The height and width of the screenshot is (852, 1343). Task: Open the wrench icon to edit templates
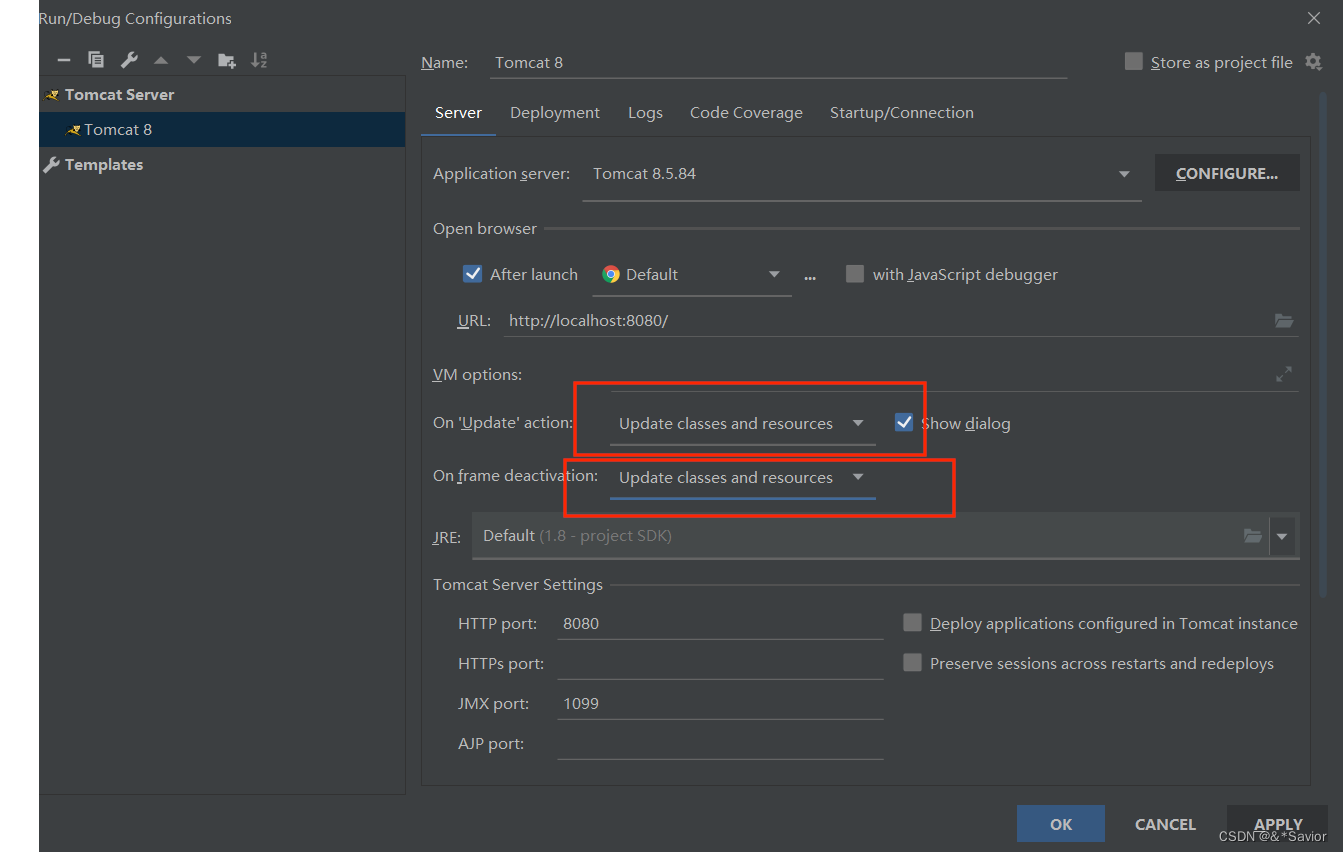tap(129, 60)
